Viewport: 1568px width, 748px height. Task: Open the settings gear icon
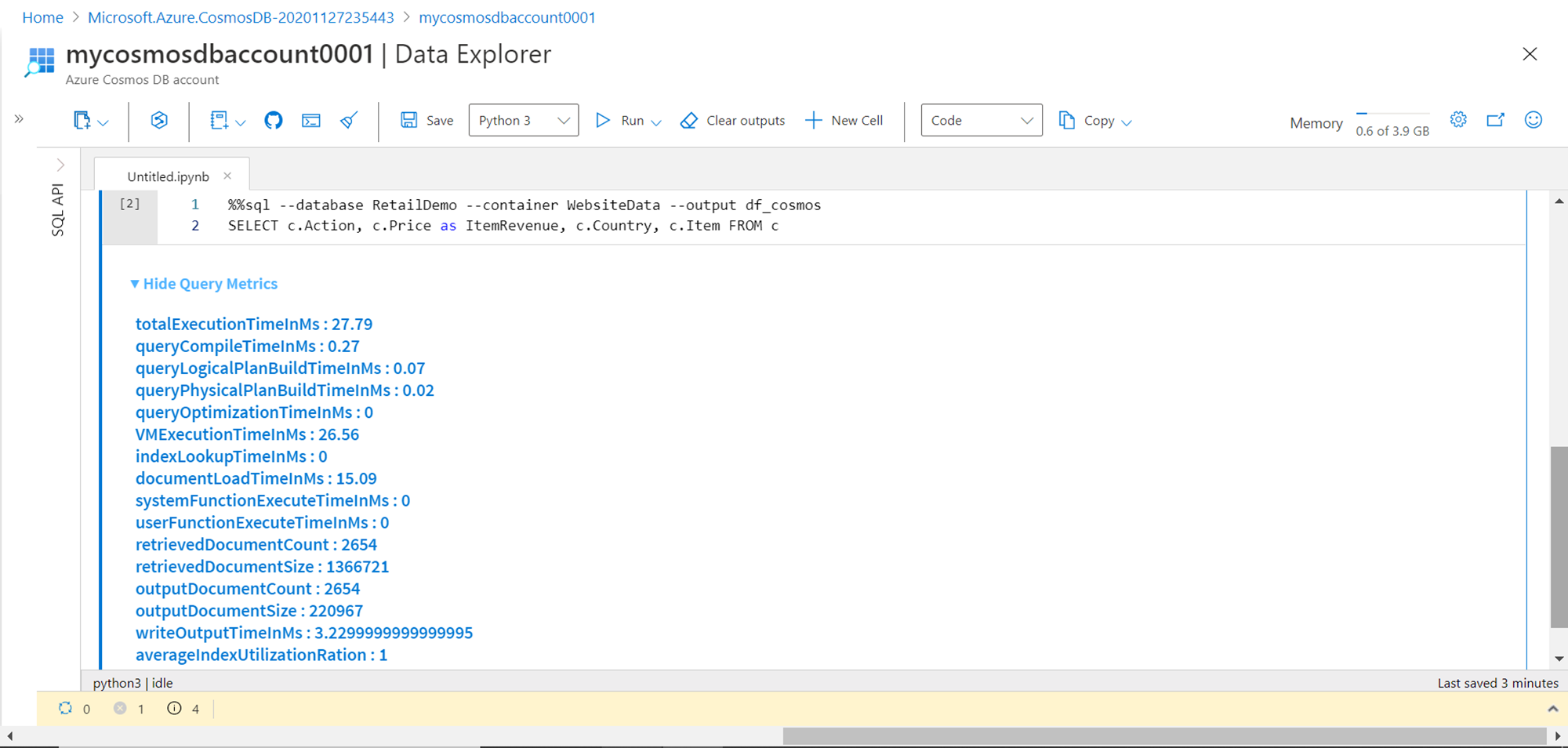1458,119
